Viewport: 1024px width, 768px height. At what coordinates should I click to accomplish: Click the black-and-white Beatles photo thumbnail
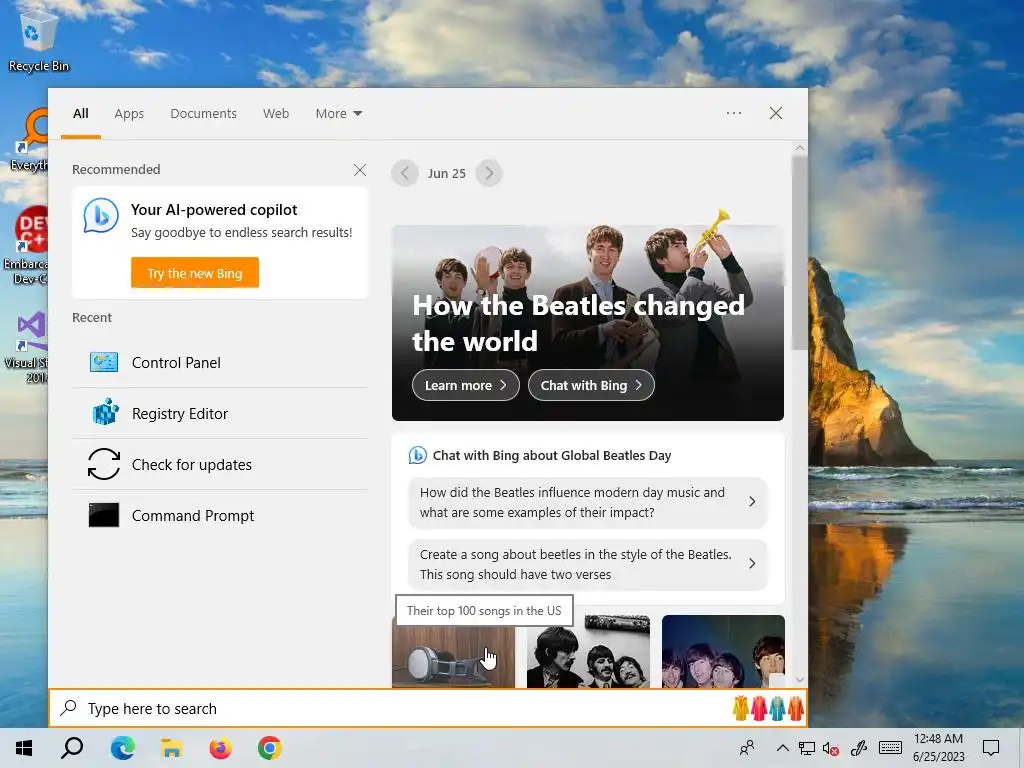(x=588, y=652)
